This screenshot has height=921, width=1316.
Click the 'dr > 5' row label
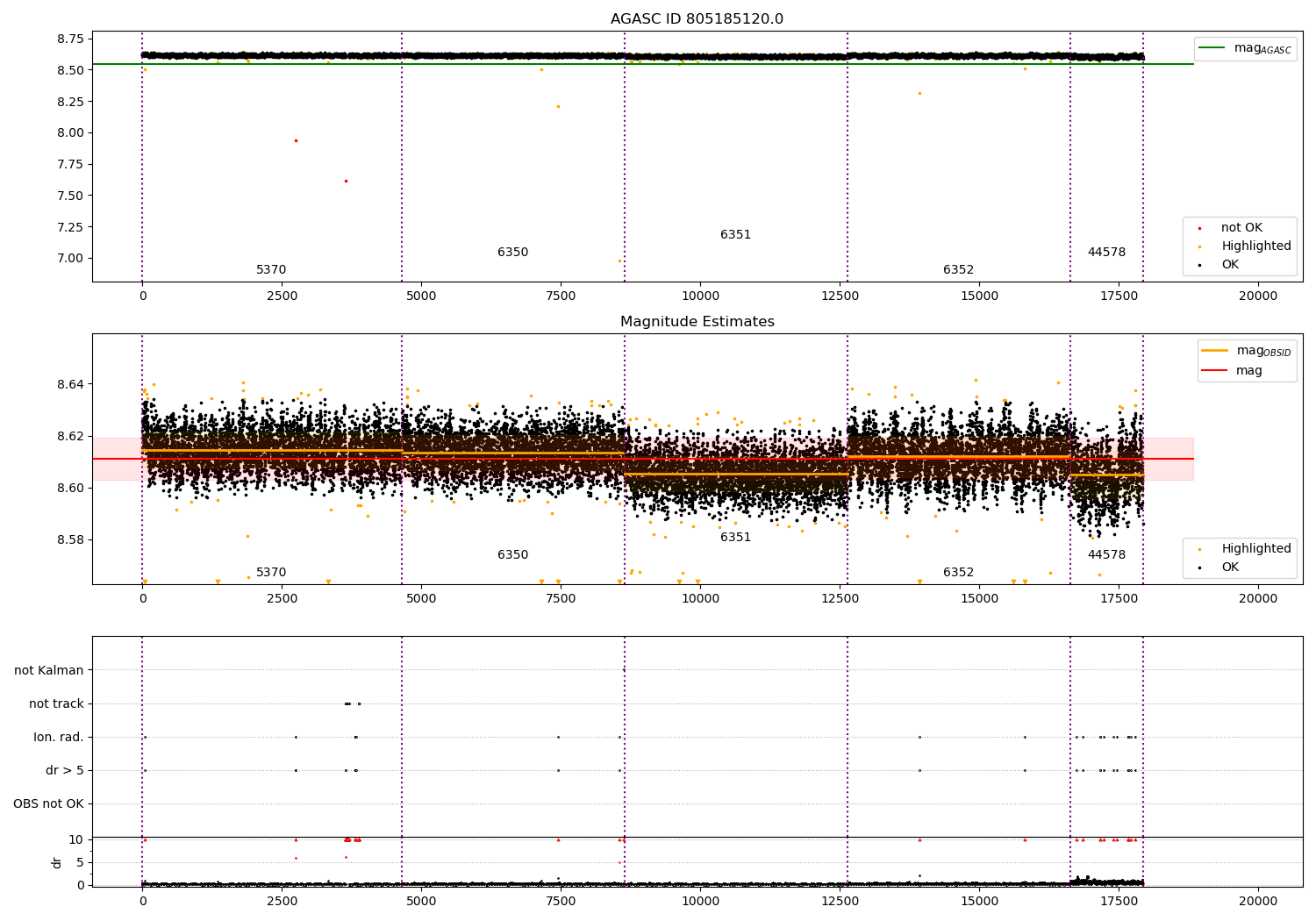[65, 771]
